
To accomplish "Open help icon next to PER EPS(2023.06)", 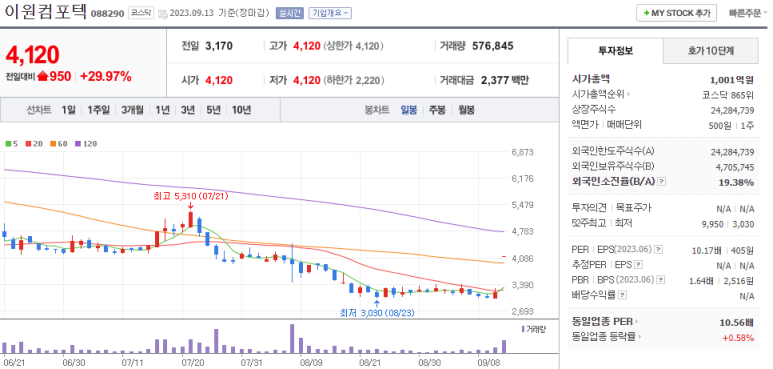I will [659, 250].
